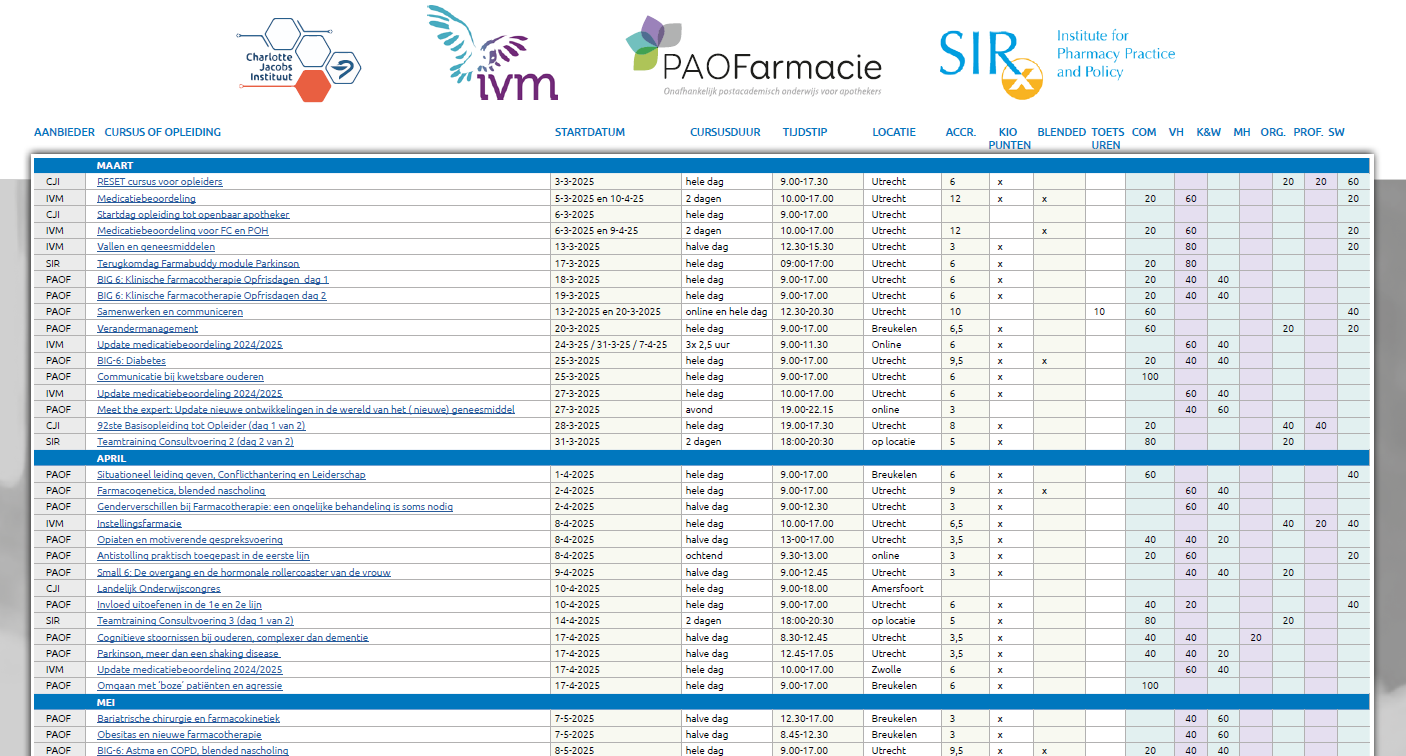This screenshot has height=756, width=1406.
Task: Click the KIO PUNTEN column header
Action: pos(1010,138)
